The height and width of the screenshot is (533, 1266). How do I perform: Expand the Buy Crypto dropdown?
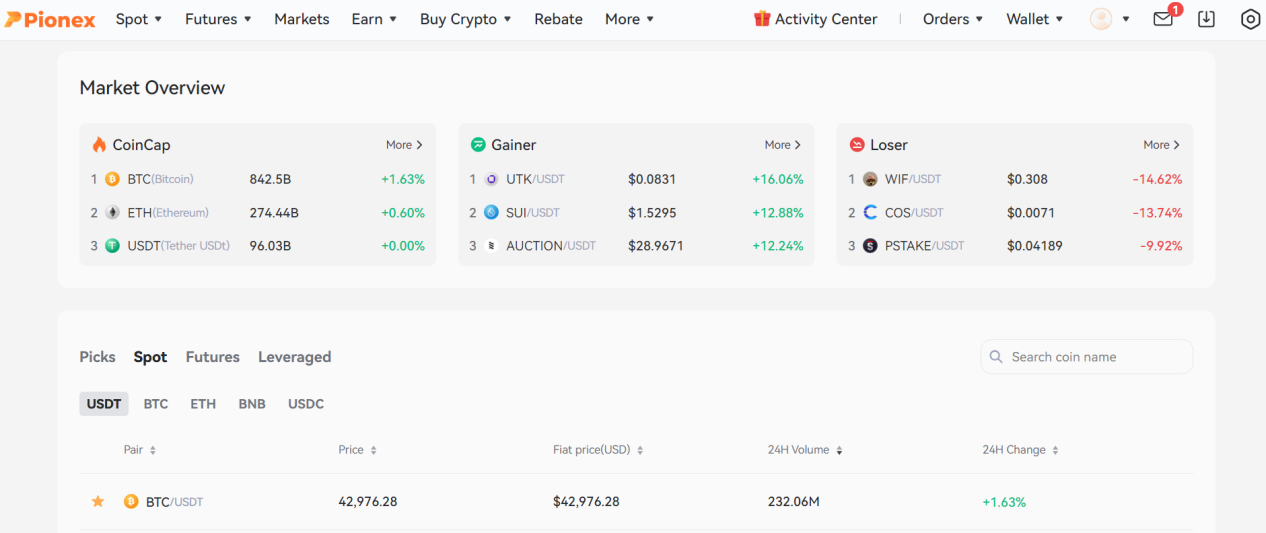coord(465,19)
